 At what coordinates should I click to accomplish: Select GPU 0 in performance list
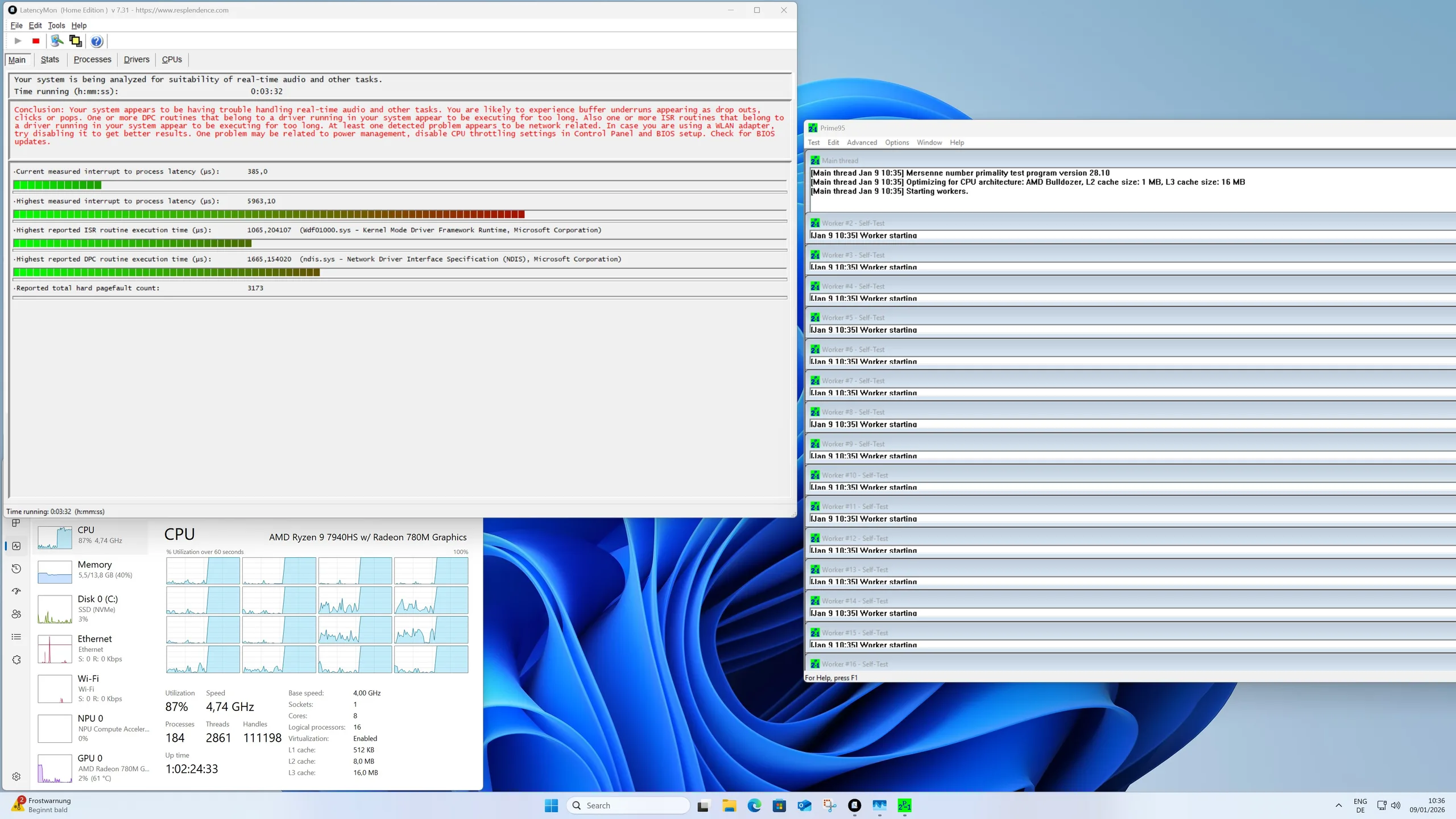(91, 767)
